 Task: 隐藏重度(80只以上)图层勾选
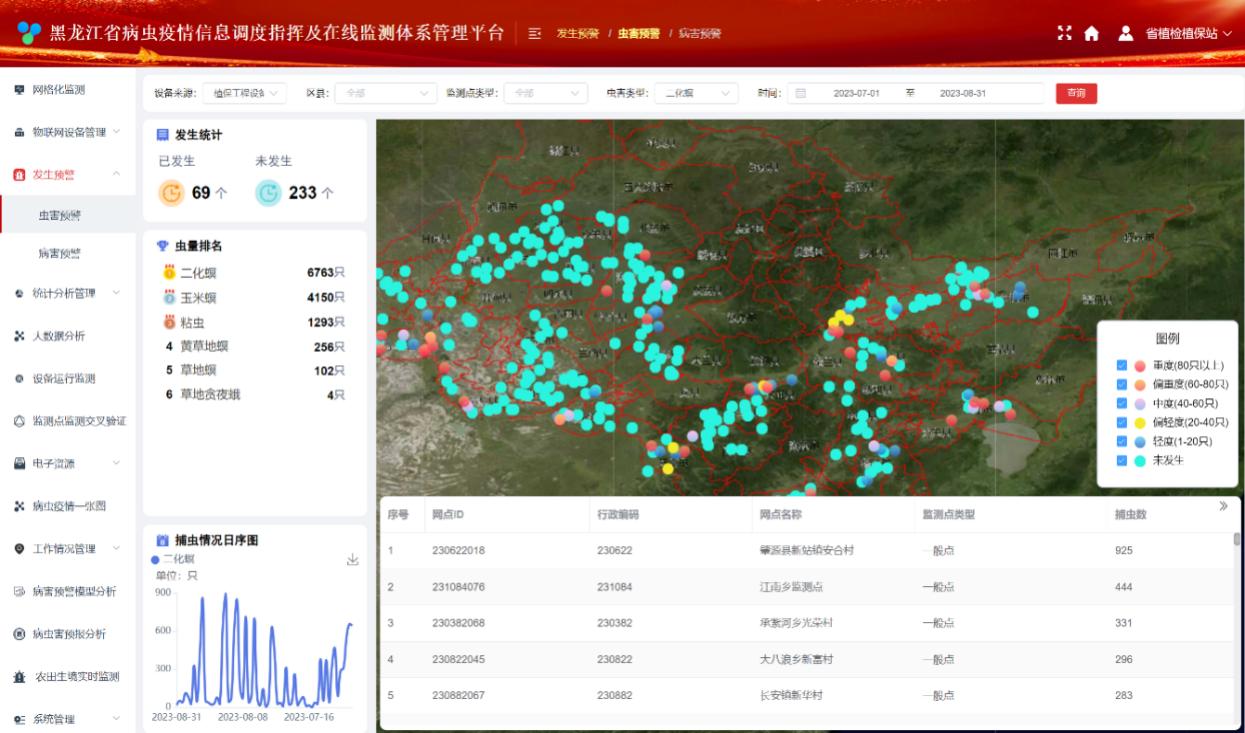point(1121,365)
